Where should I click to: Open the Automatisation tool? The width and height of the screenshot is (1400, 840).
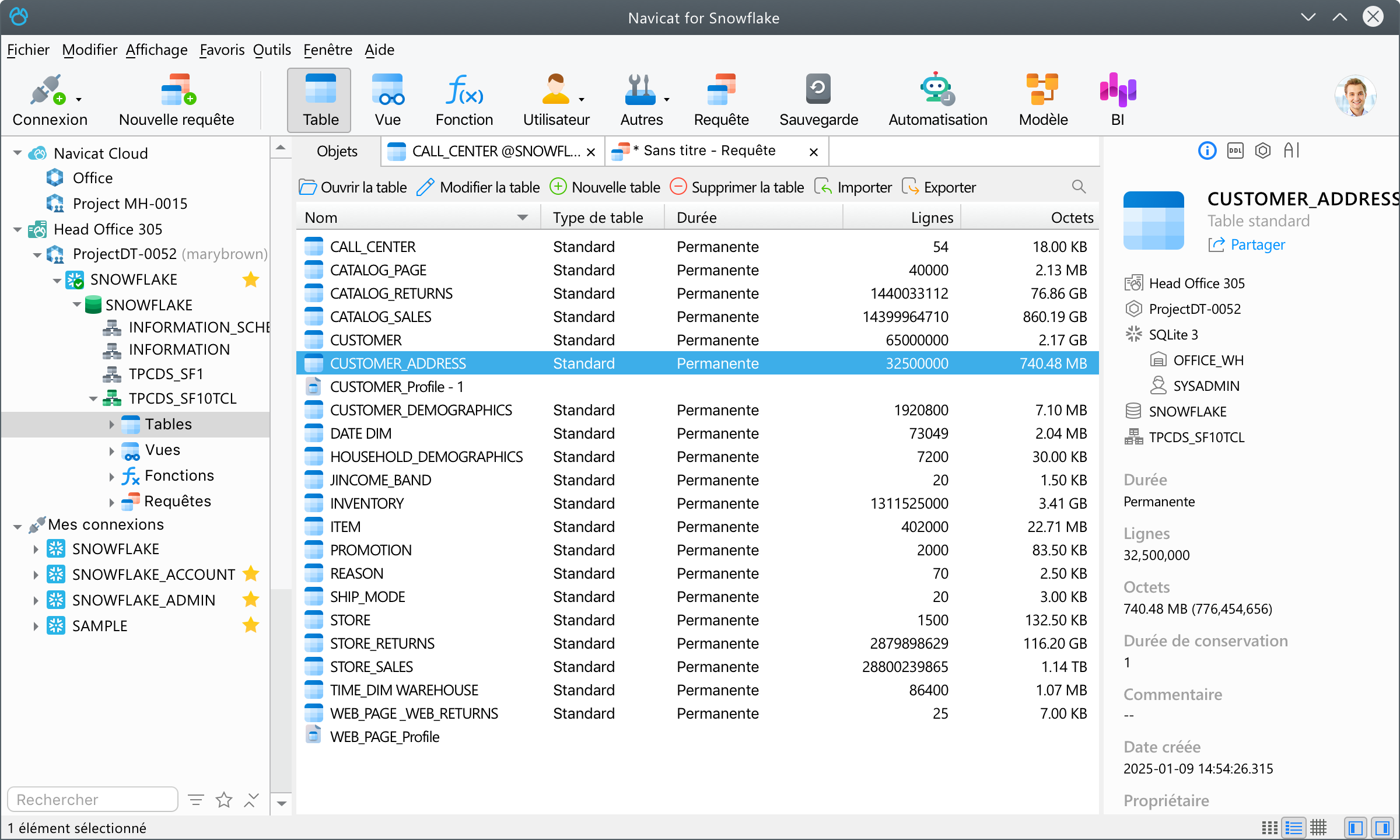tap(937, 100)
